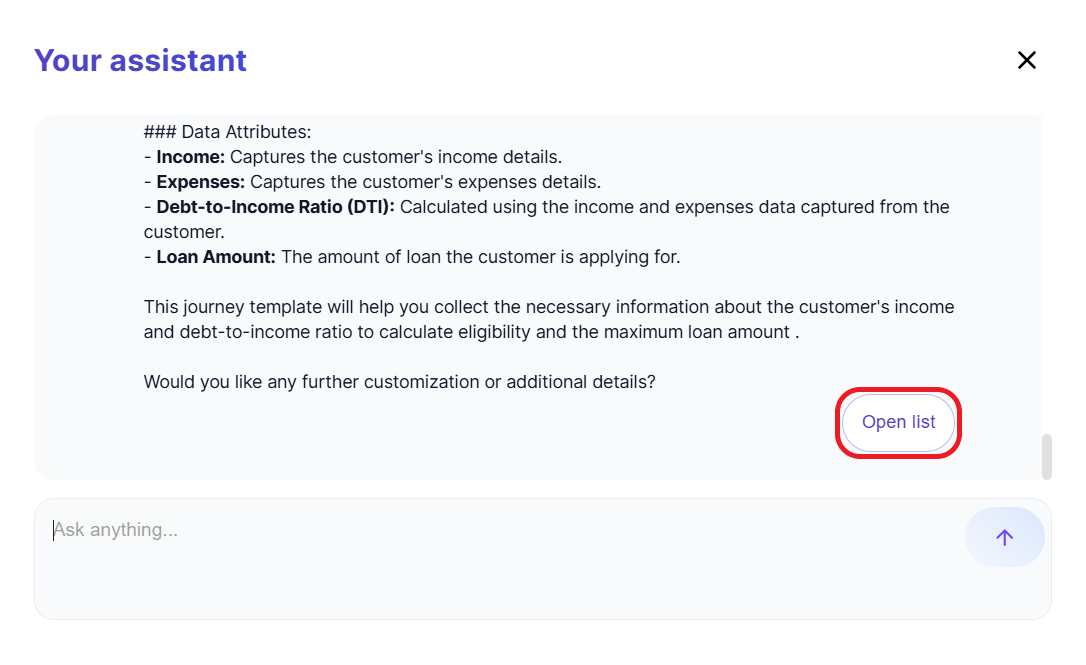Click the "amount of loan the customer" description

480,257
